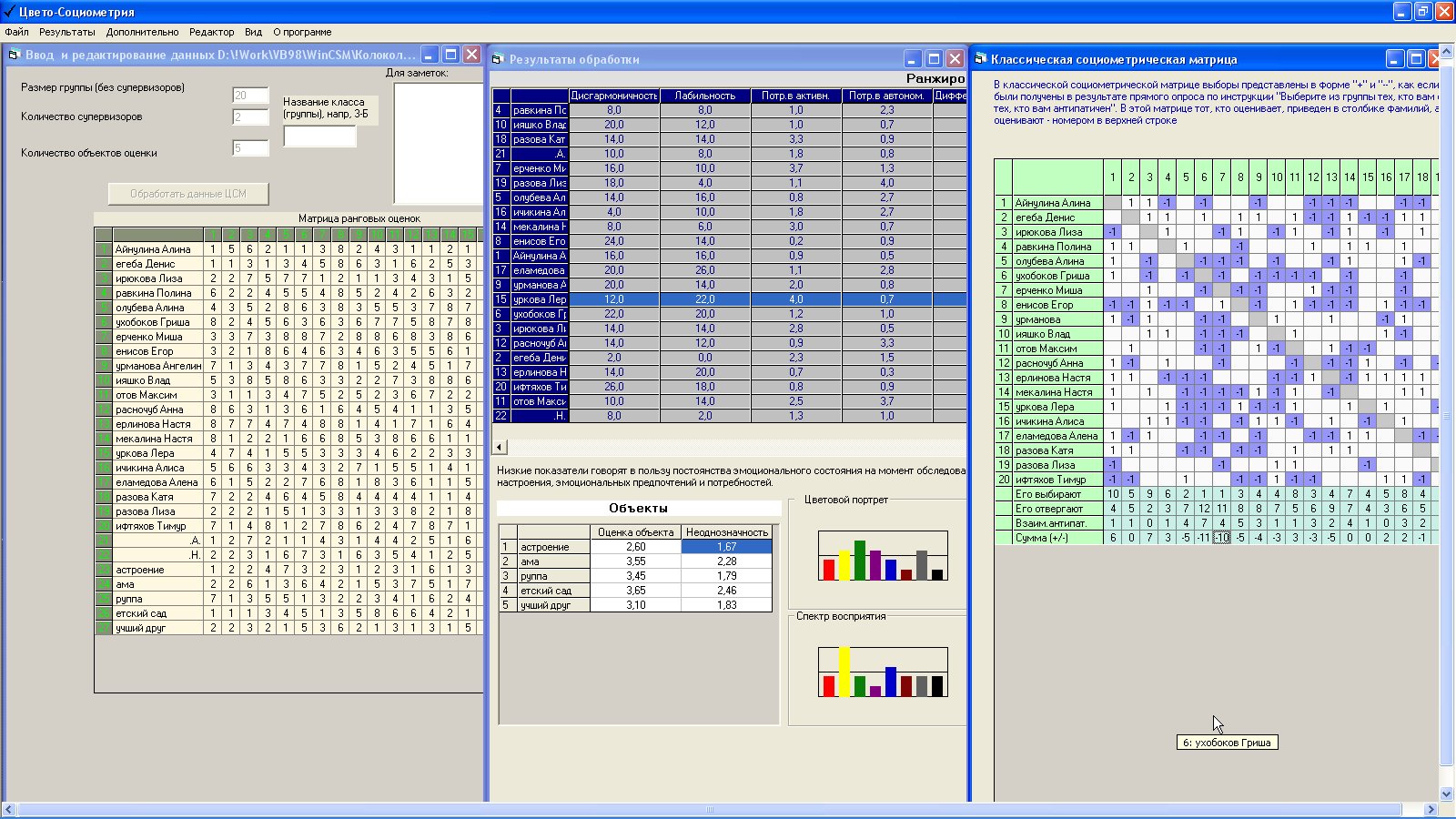Screen dimensions: 1456x819
Task: Click column header 10 in sociometric matrix
Action: (1277, 177)
